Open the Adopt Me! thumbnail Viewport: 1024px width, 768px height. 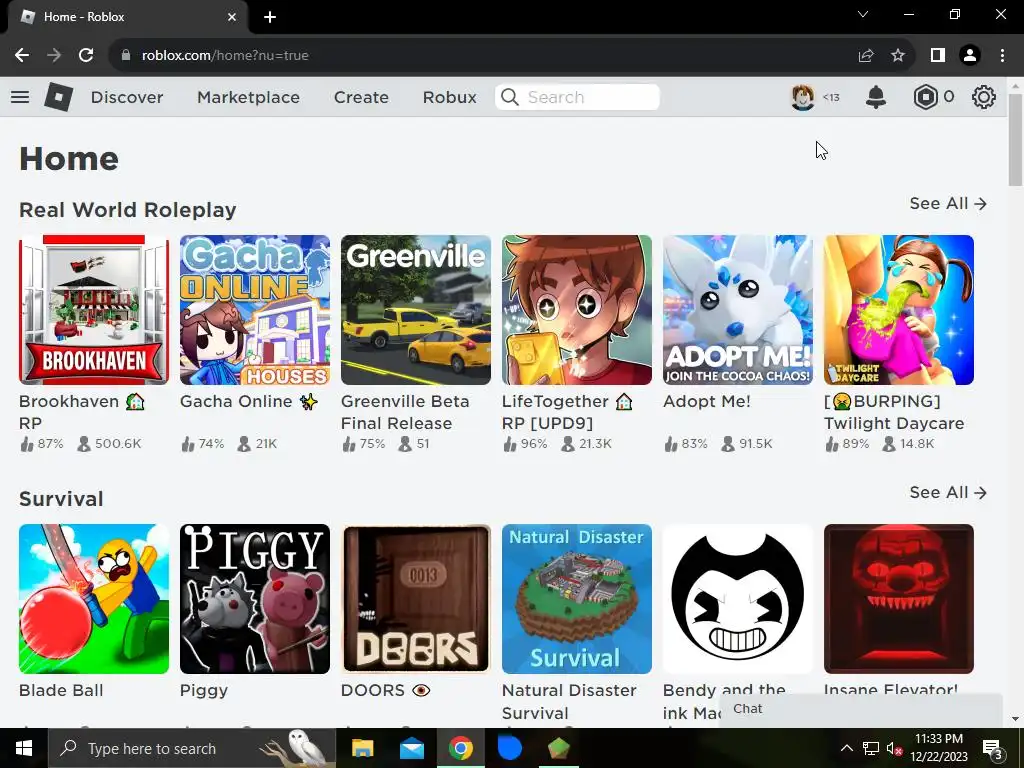click(738, 310)
